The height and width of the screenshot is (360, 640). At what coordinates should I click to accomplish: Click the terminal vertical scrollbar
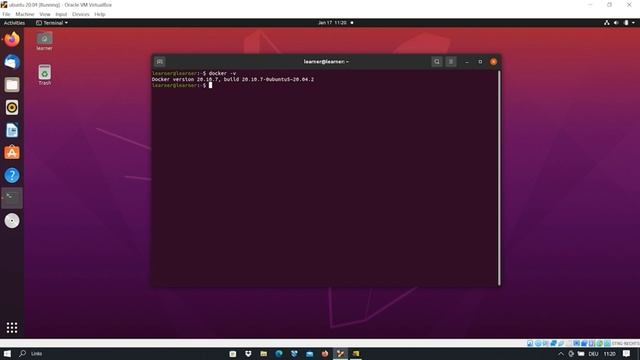click(x=499, y=178)
